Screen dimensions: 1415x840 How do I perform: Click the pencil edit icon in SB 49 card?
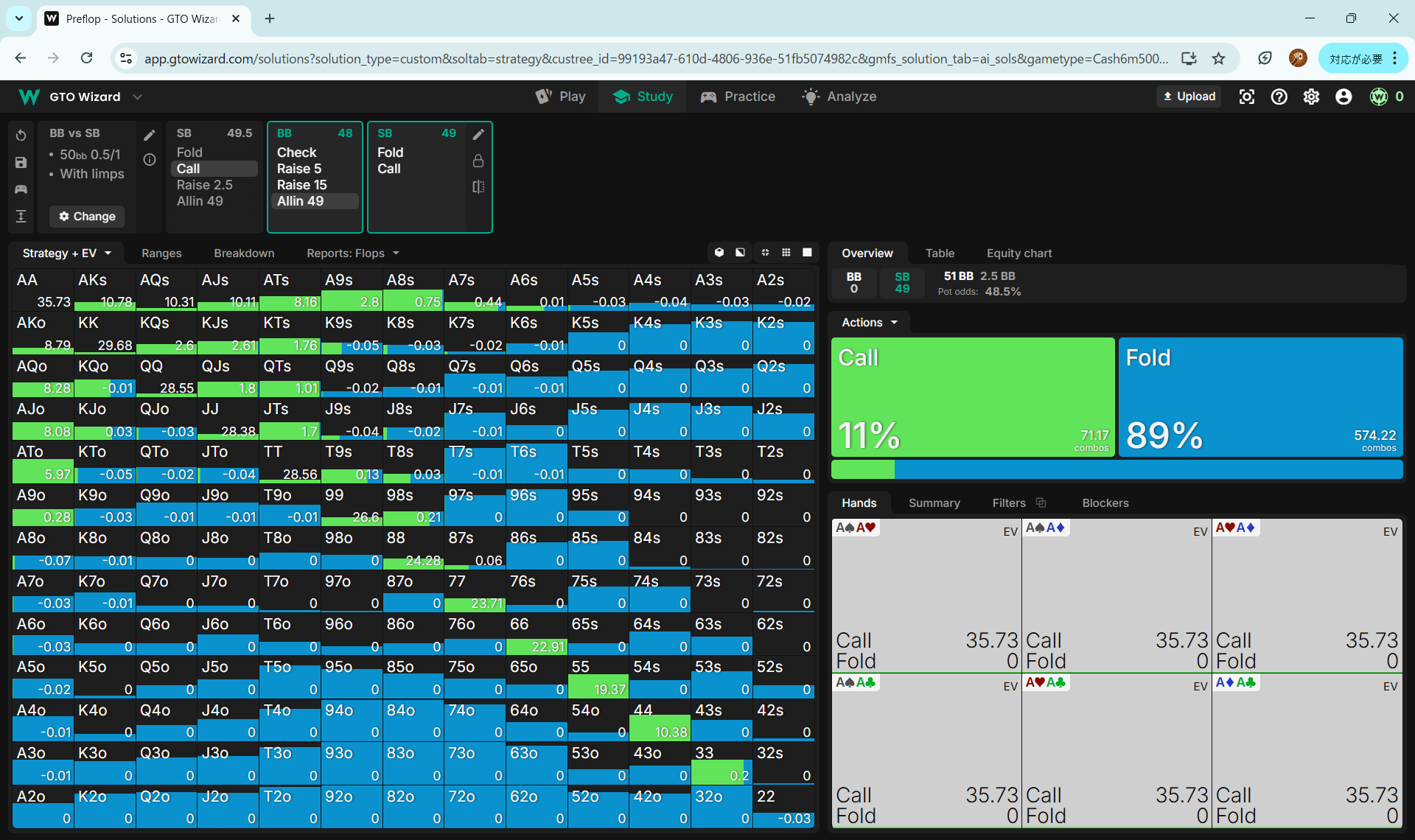[478, 134]
